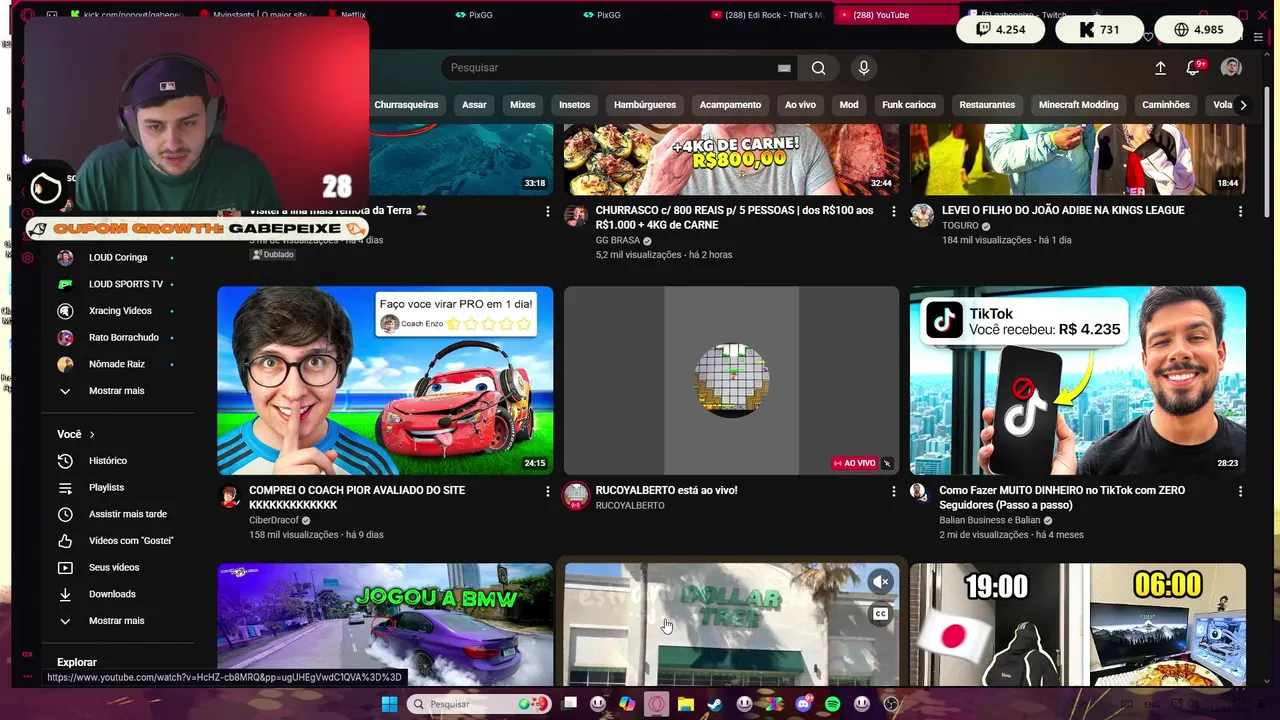Open Nômade Raiz subscription channel

pos(118,364)
